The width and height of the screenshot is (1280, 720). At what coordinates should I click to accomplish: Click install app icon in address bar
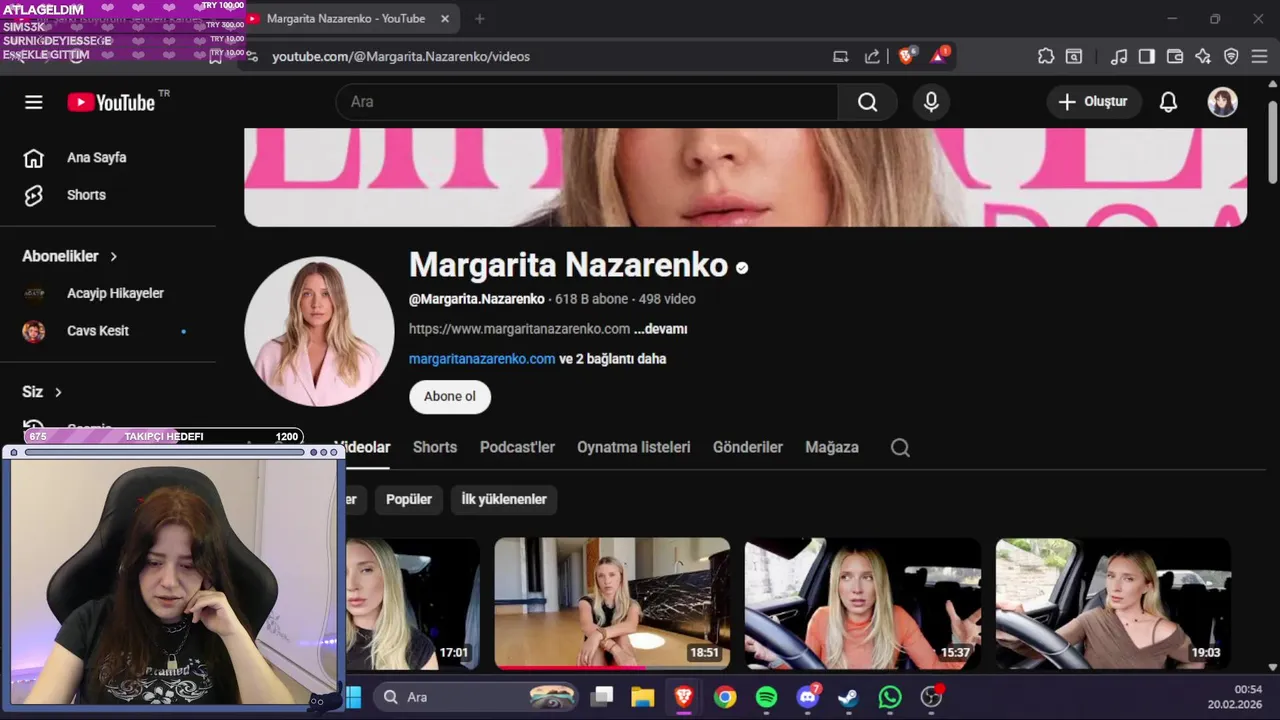[x=841, y=56]
